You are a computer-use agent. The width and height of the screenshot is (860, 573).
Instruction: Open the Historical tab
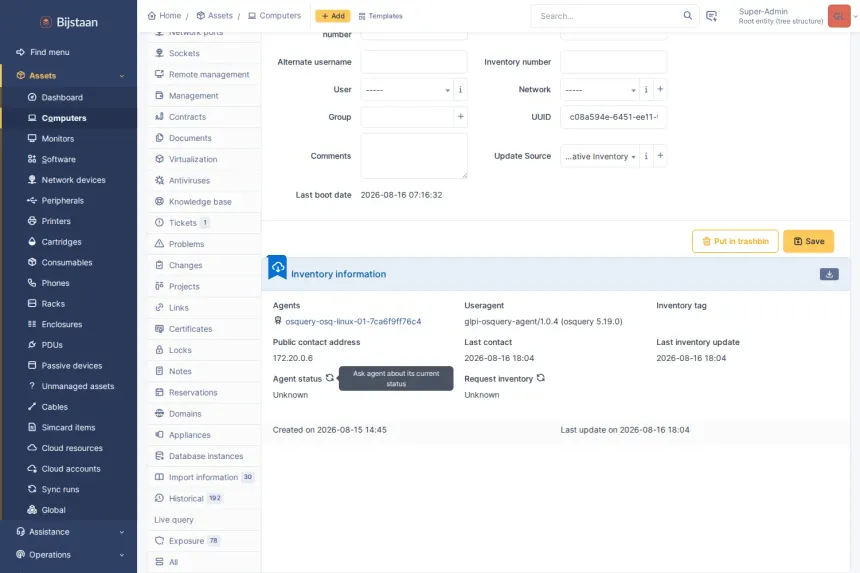pyautogui.click(x=204, y=498)
